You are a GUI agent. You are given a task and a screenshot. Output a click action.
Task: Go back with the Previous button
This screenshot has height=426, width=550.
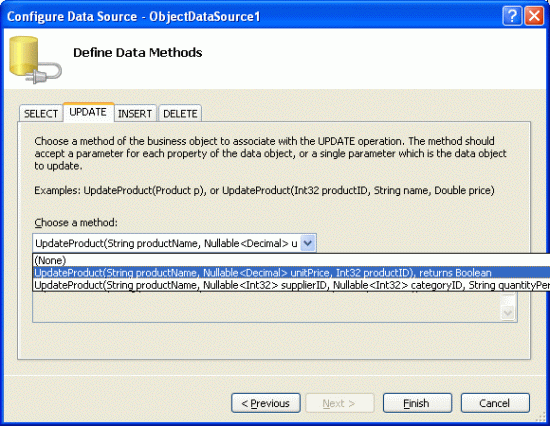pos(266,403)
